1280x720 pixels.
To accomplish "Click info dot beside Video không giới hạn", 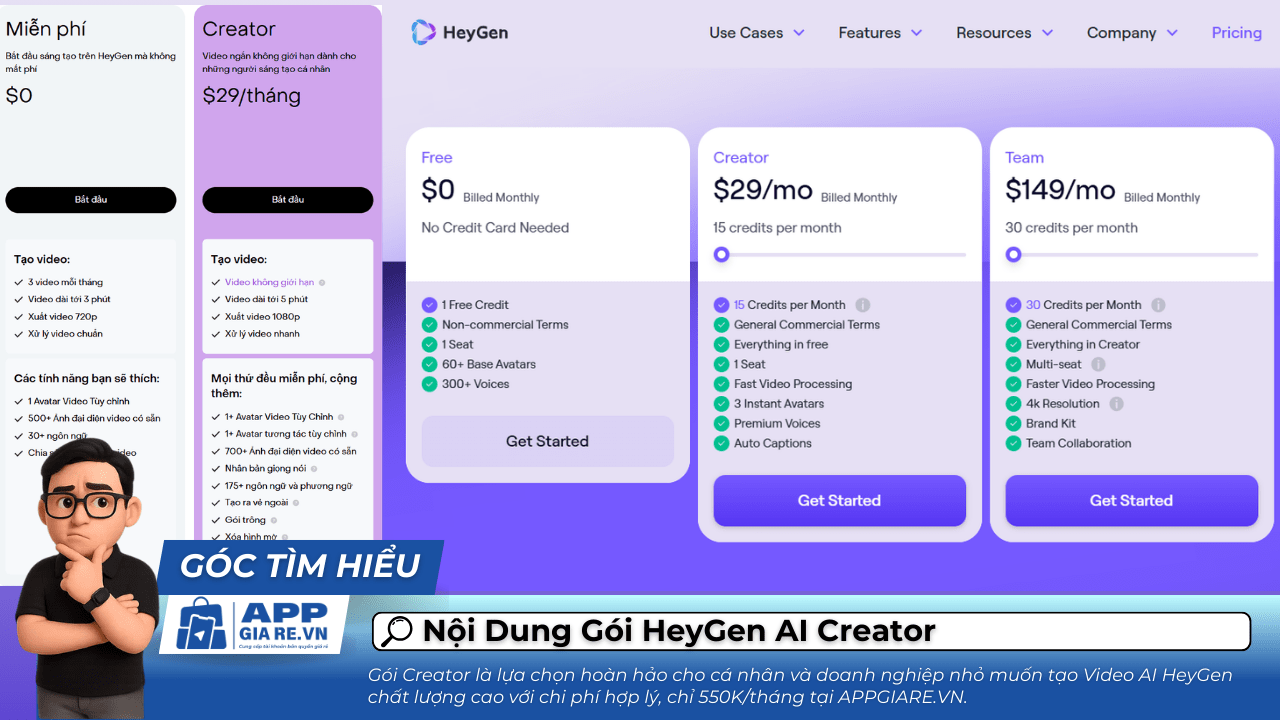I will [322, 283].
